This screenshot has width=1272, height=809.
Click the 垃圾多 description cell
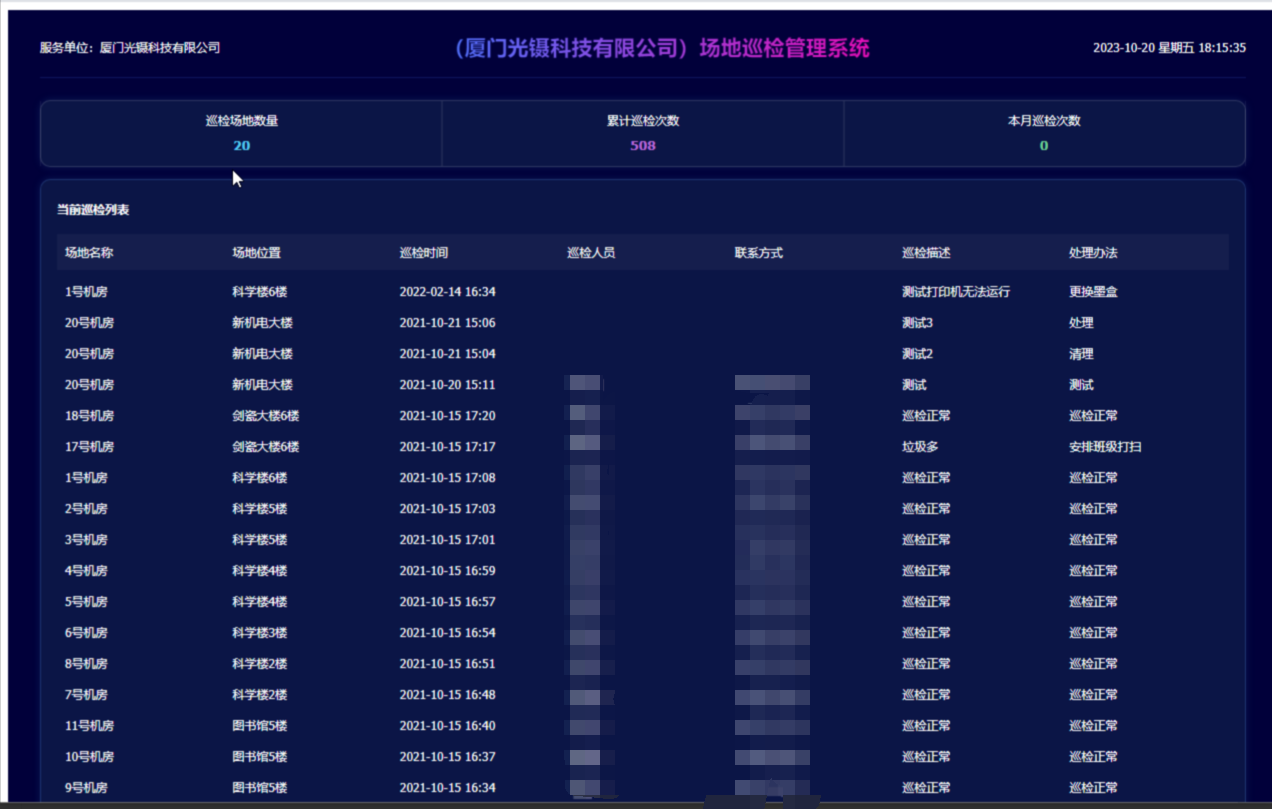click(920, 447)
